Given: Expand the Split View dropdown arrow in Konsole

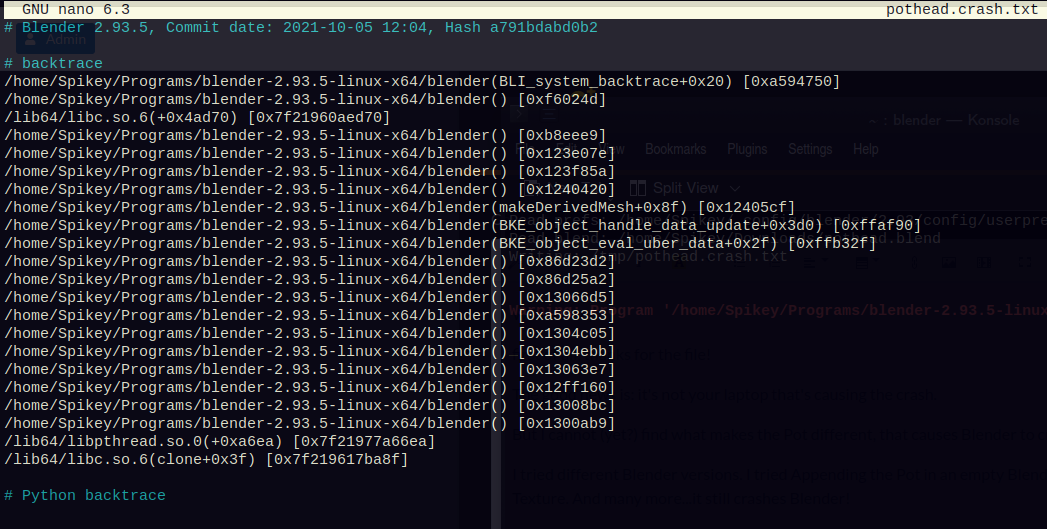Looking at the screenshot, I should pyautogui.click(x=735, y=188).
